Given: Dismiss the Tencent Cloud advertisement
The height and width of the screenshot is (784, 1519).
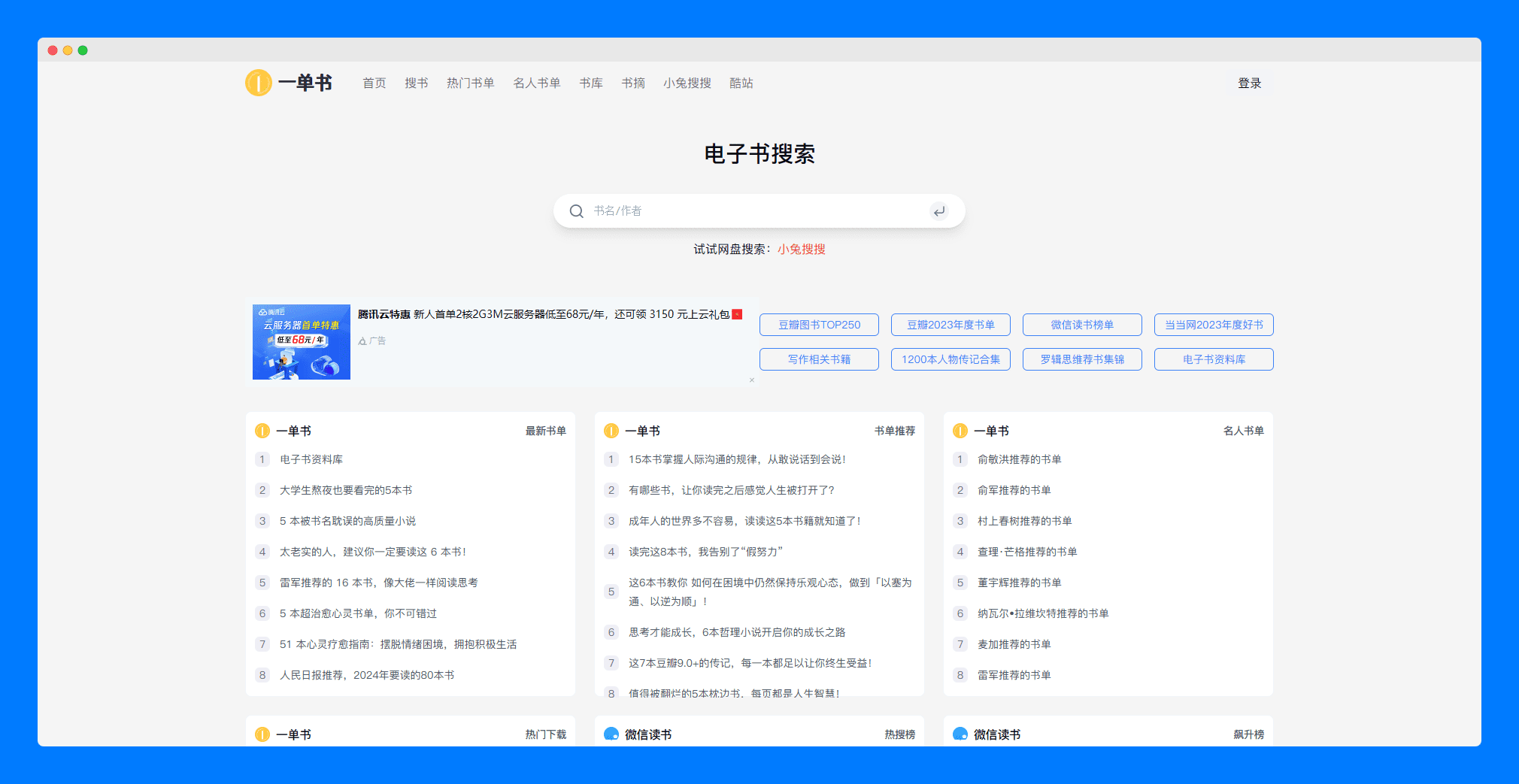Looking at the screenshot, I should [751, 380].
